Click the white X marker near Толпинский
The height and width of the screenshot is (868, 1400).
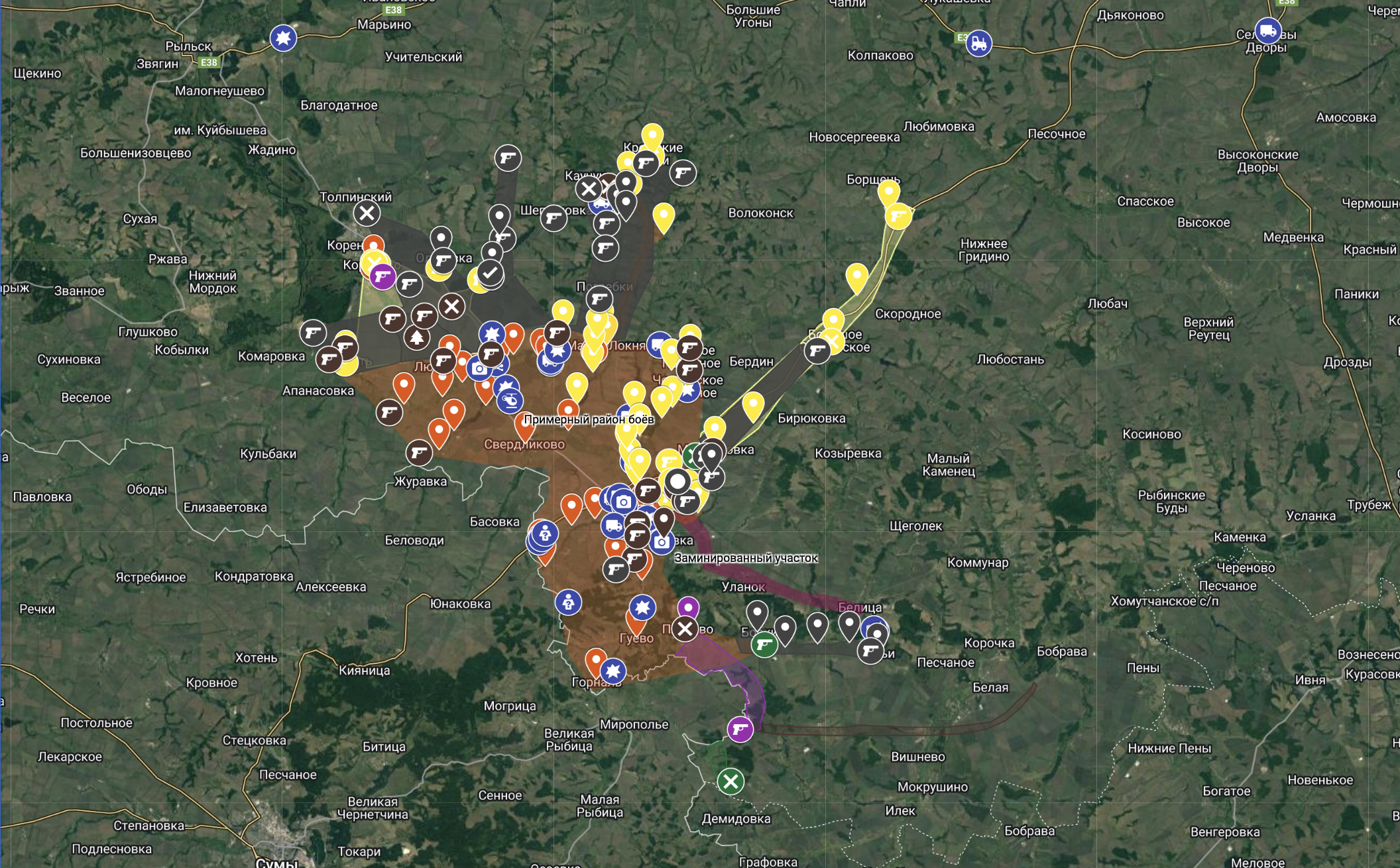coord(366,213)
